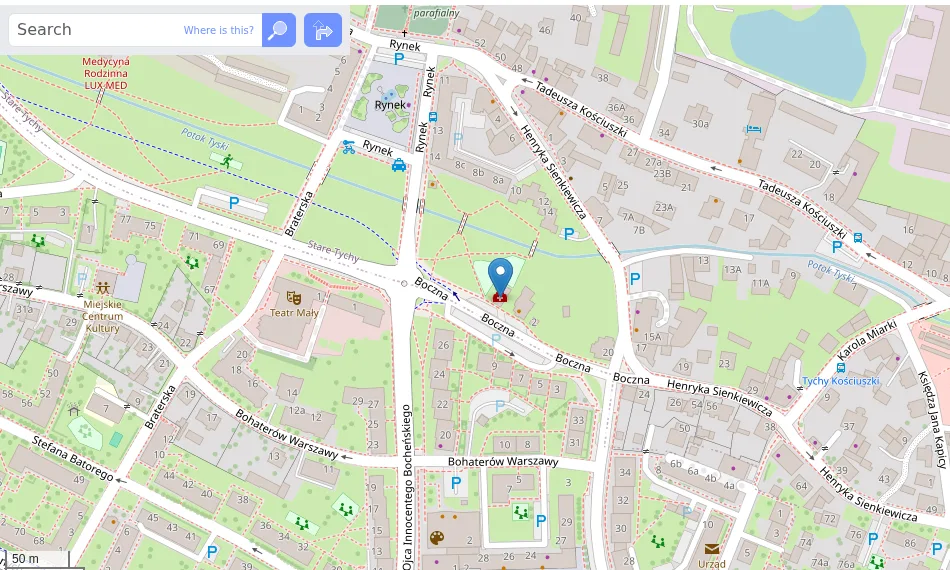Click the parking icon near building 41

click(x=211, y=551)
